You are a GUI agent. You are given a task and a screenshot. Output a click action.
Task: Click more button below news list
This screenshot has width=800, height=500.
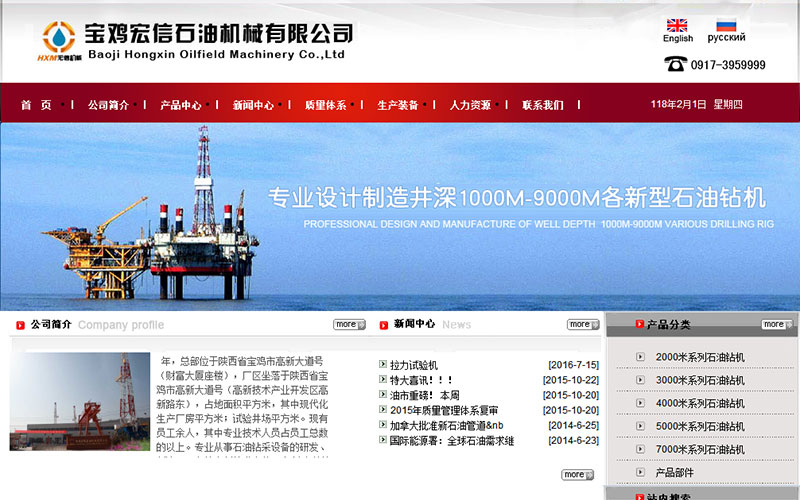578,474
